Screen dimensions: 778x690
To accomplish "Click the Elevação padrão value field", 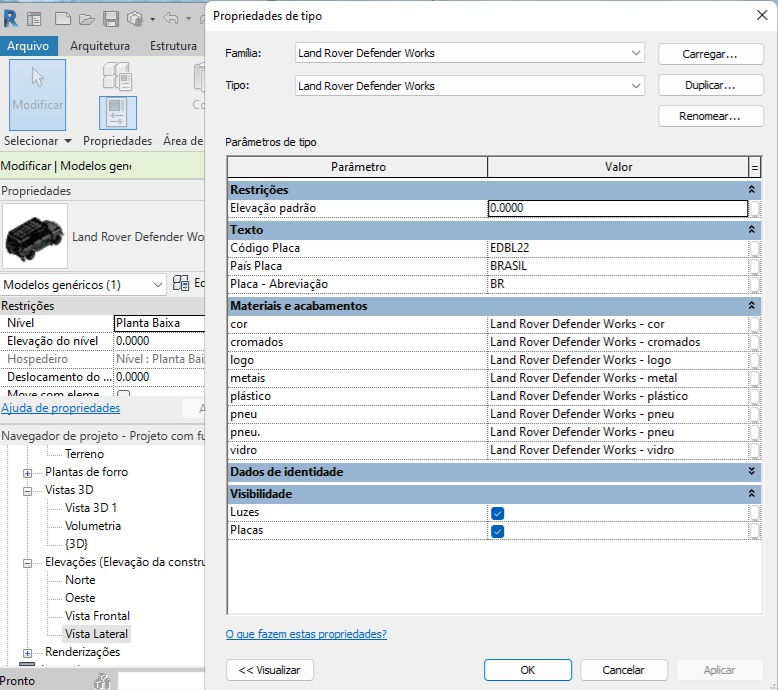I will tap(618, 208).
